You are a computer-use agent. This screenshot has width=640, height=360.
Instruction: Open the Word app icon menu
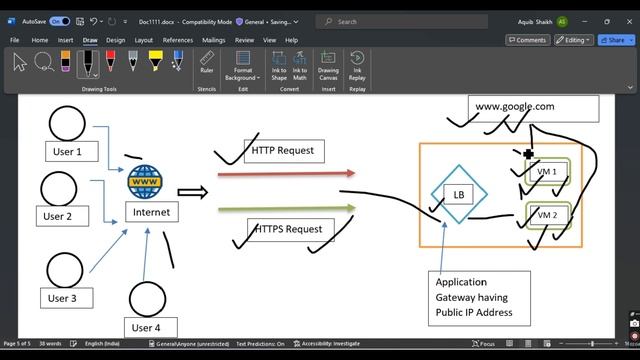[11, 22]
